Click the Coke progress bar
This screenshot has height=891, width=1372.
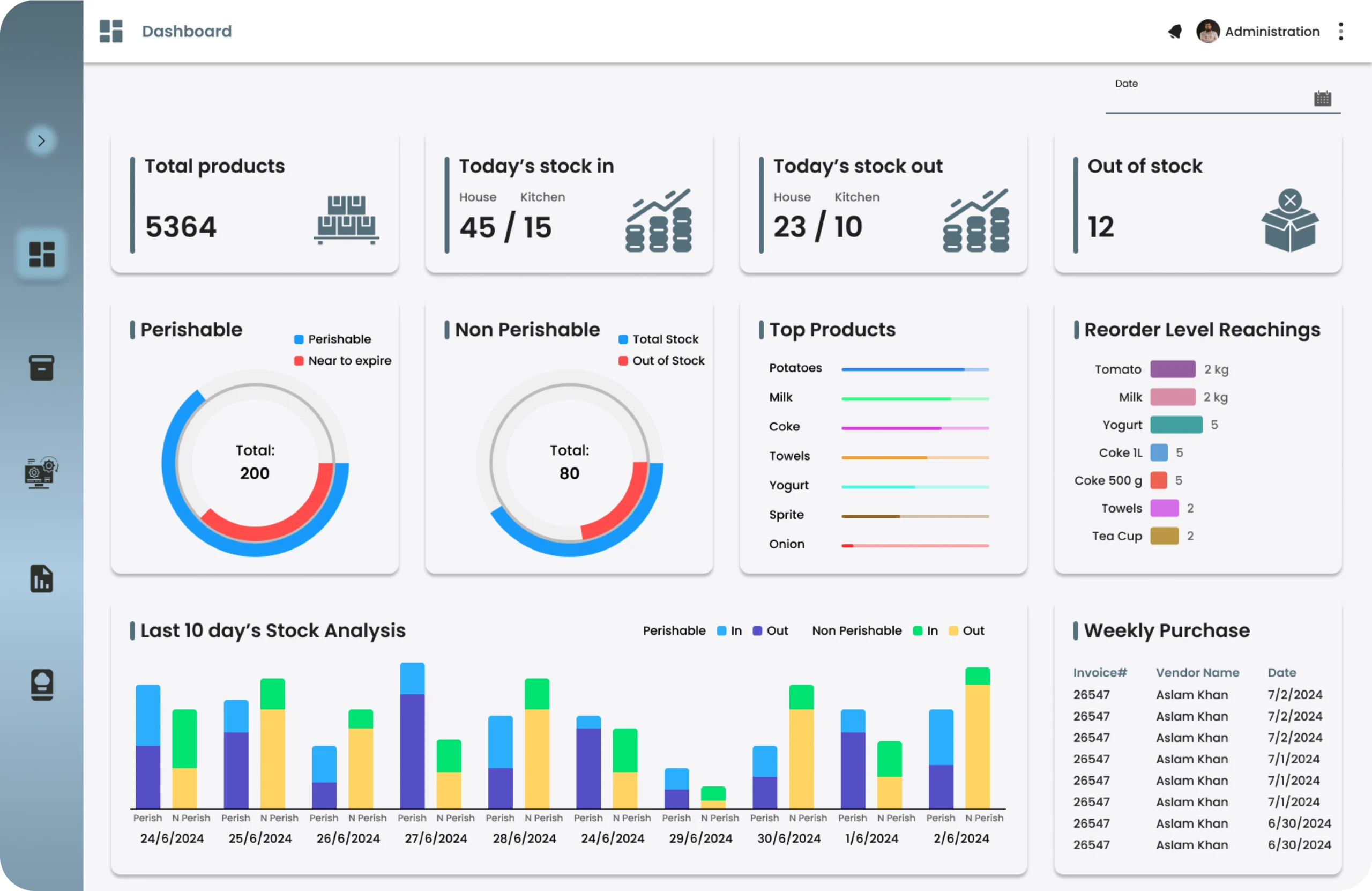915,428
